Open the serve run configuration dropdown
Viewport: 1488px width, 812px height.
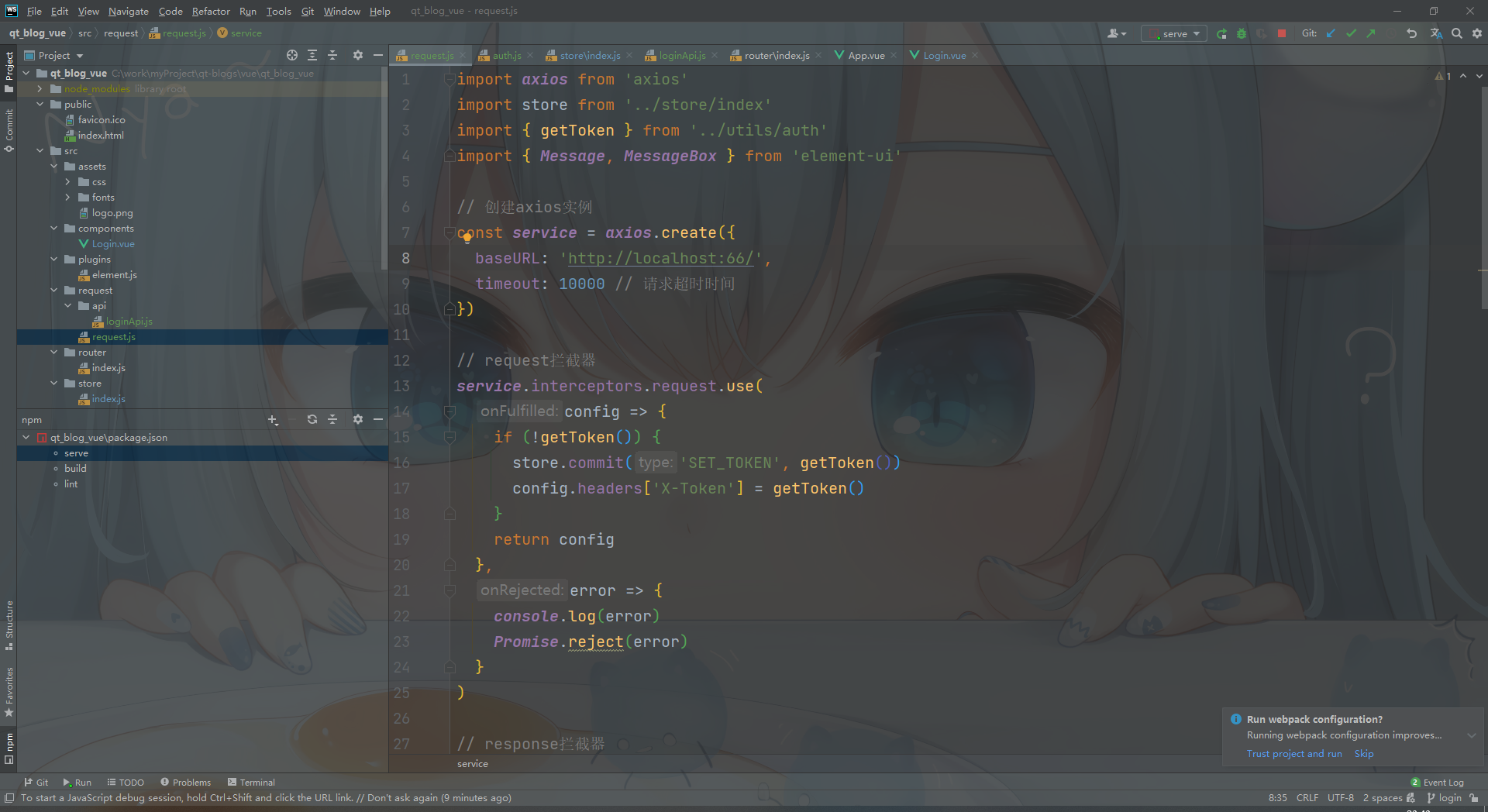[x=1173, y=33]
